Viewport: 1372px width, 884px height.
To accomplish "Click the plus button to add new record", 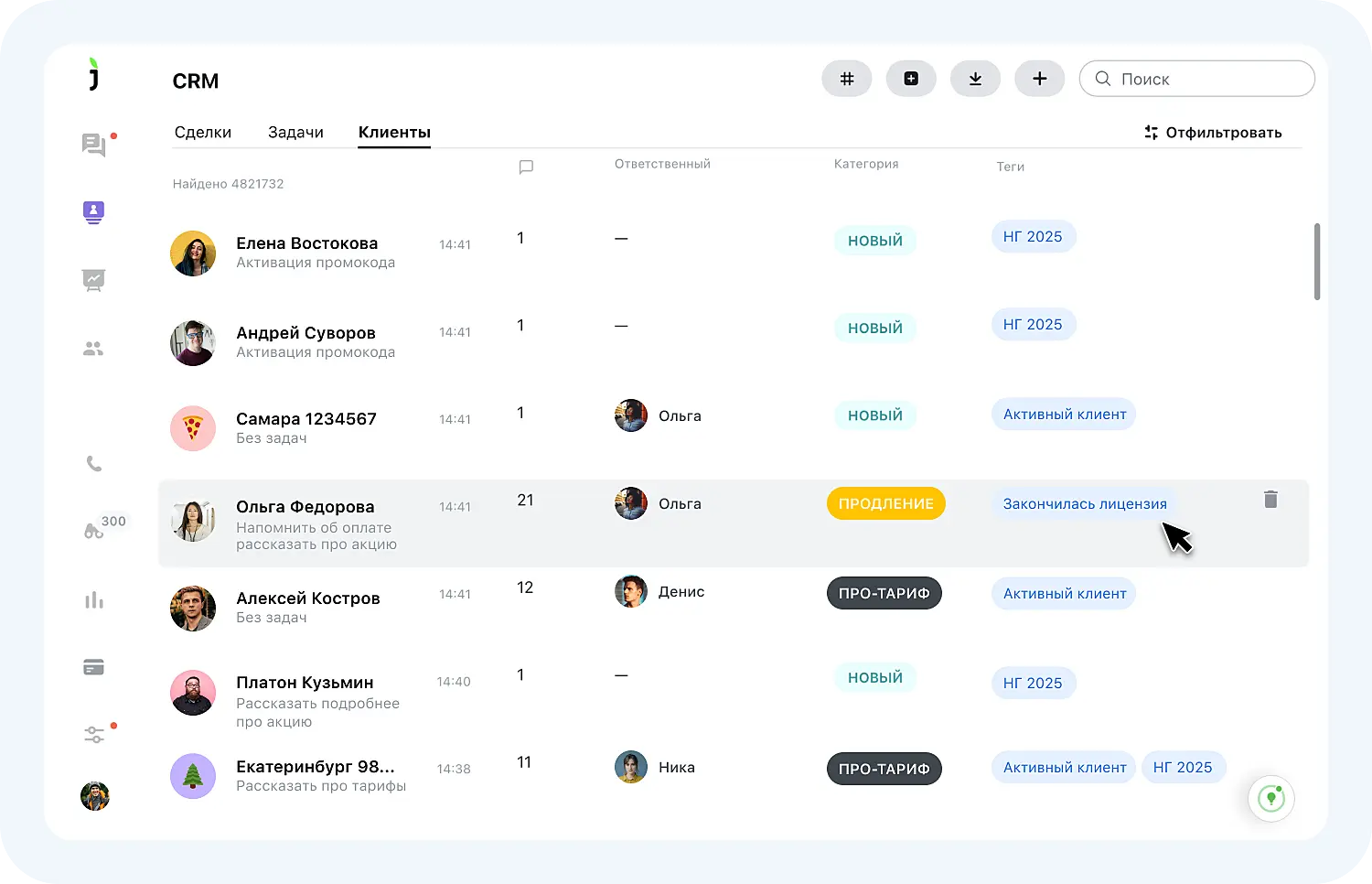I will coord(1039,79).
